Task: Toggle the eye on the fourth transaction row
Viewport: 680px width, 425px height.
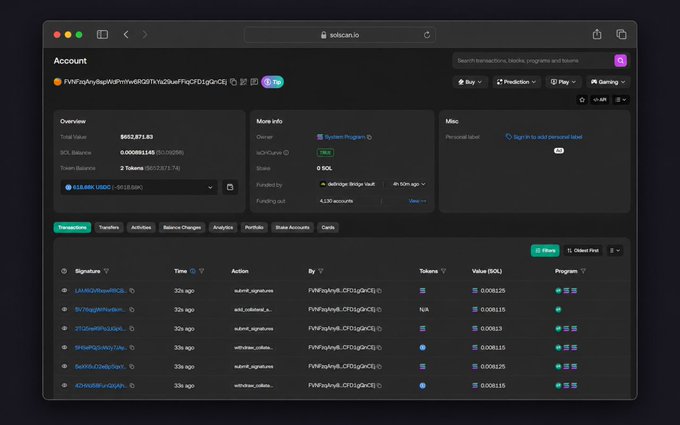Action: [x=64, y=347]
